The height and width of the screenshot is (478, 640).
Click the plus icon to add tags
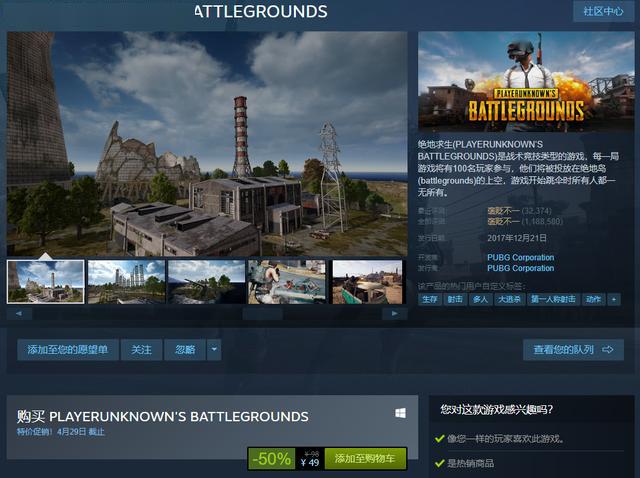pos(614,299)
